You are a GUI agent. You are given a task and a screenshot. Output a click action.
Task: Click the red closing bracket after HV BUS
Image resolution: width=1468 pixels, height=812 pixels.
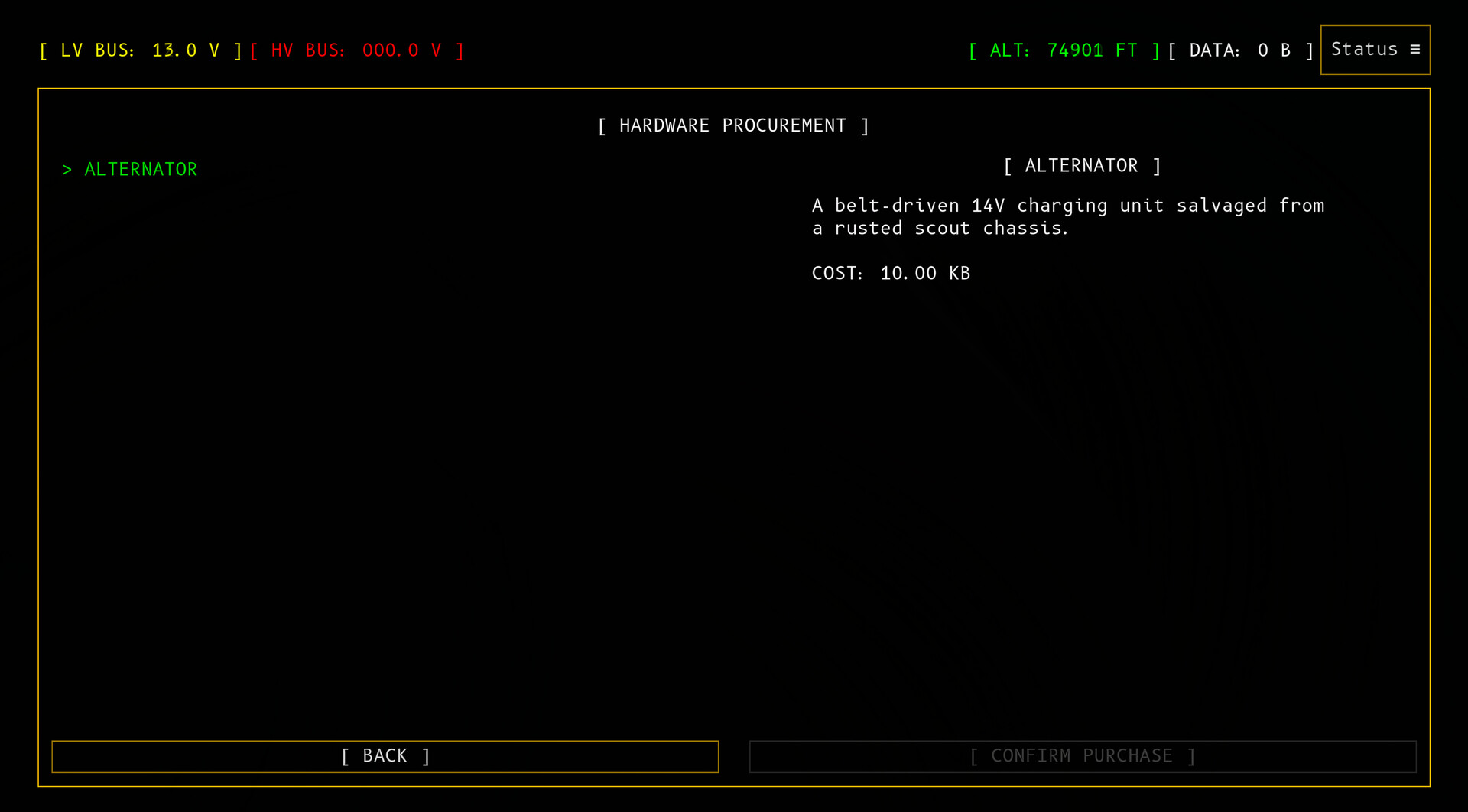tap(460, 50)
